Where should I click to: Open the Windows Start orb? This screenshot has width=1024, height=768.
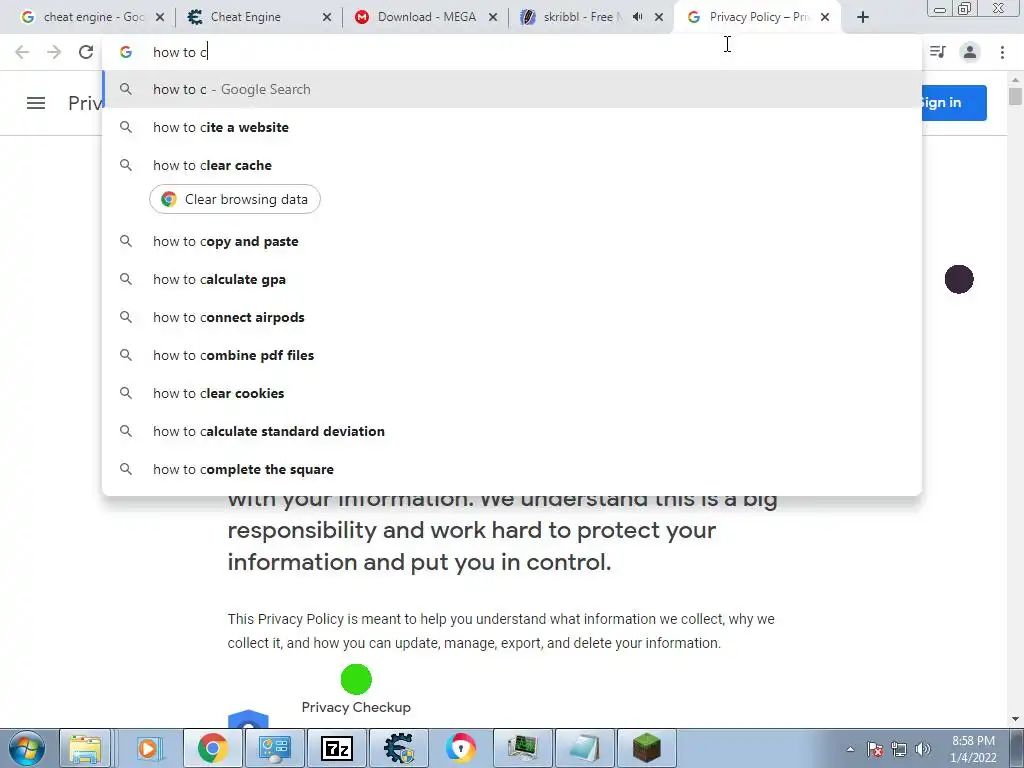click(27, 748)
